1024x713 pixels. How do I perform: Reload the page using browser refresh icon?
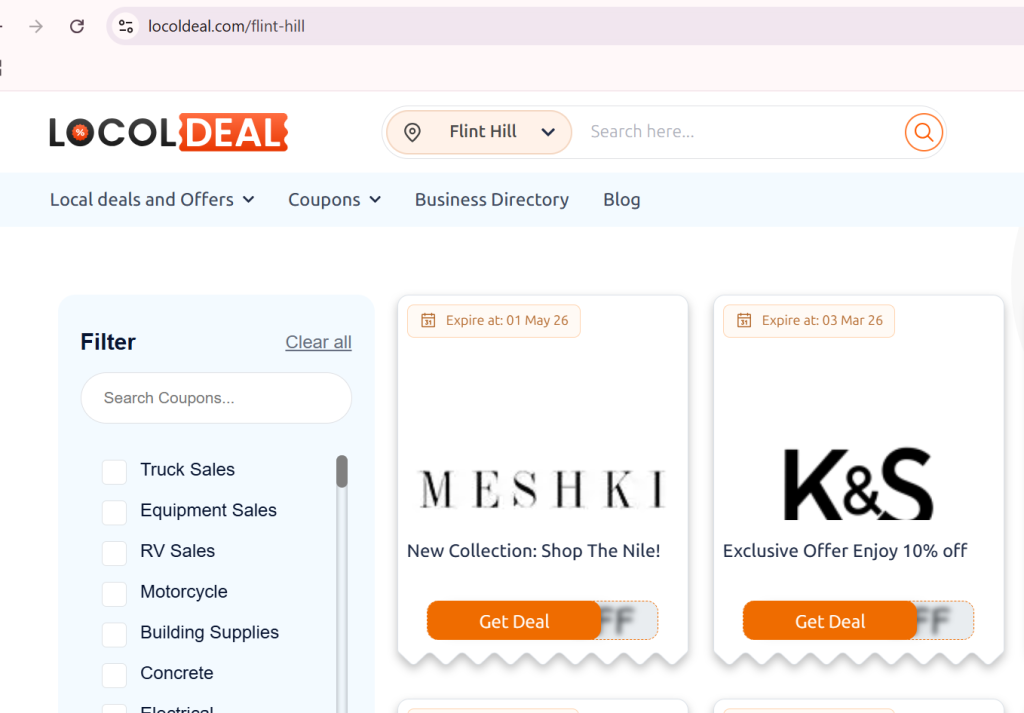click(x=77, y=26)
